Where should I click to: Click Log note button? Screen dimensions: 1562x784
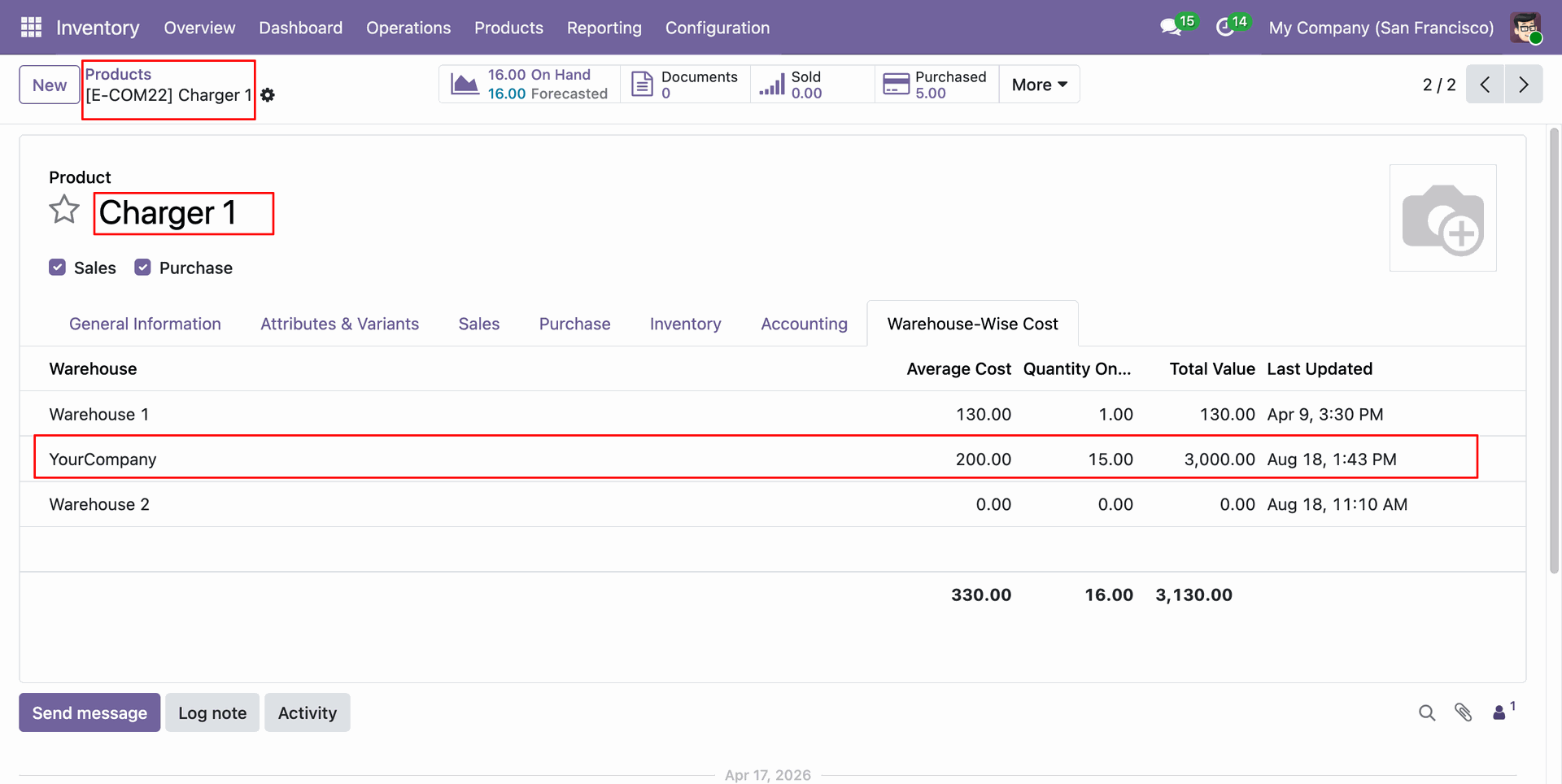212,712
